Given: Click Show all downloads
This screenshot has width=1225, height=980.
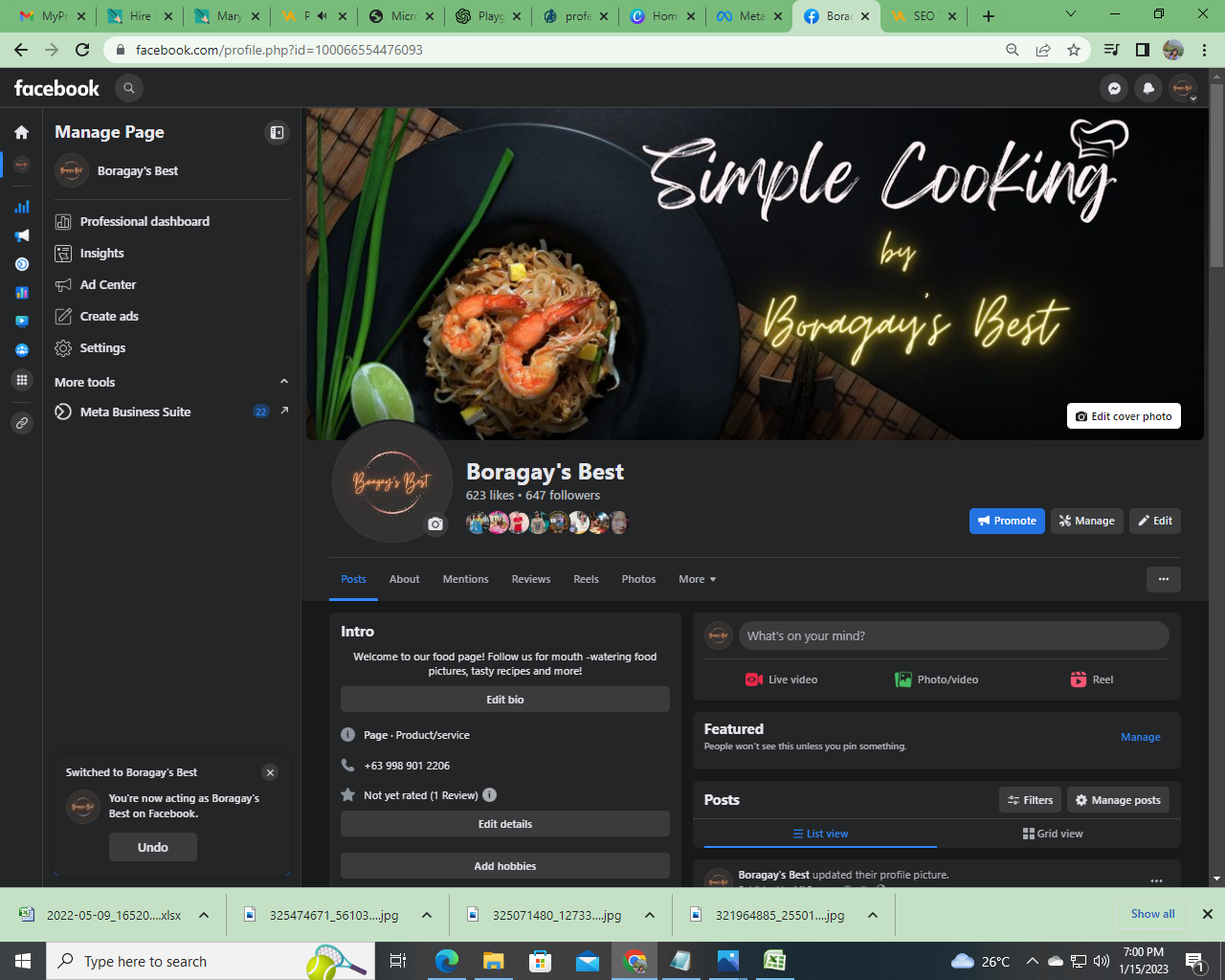Looking at the screenshot, I should point(1152,914).
